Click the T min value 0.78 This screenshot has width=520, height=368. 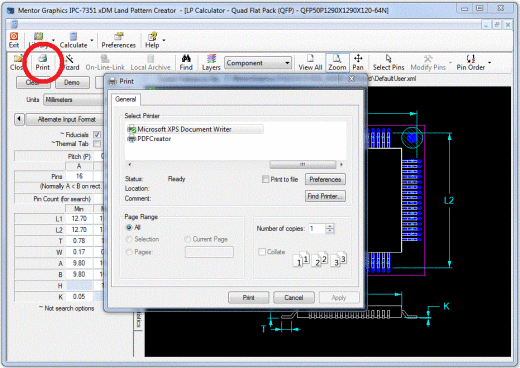point(79,241)
